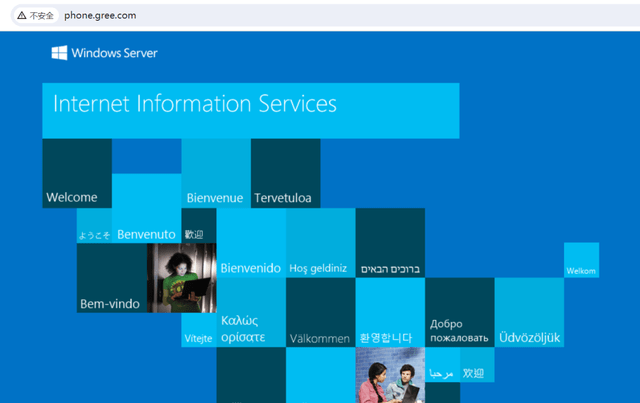This screenshot has width=640, height=403.
Task: Click the photo of two people talking
Action: (x=390, y=375)
